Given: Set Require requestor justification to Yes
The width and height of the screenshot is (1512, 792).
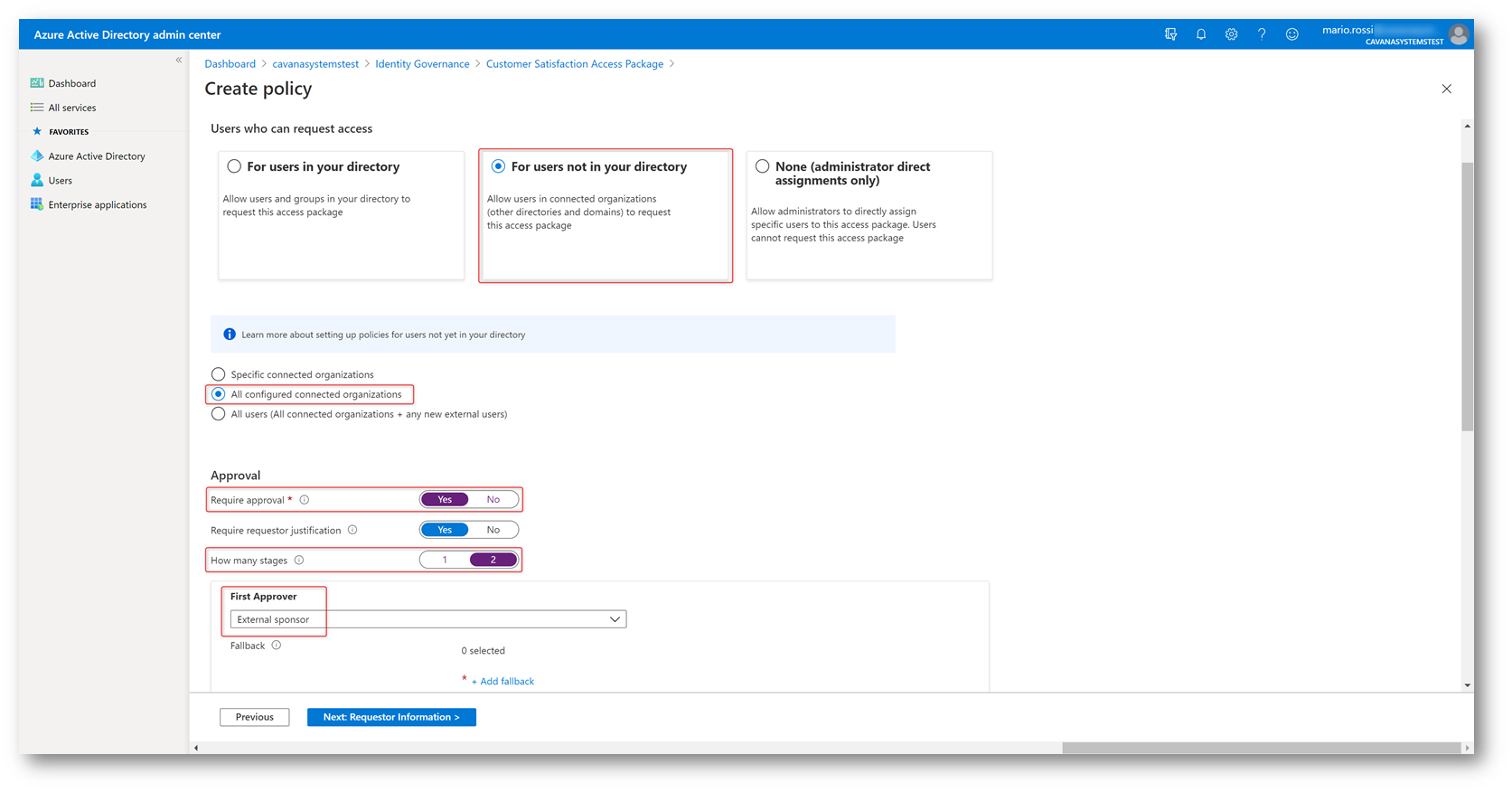Looking at the screenshot, I should (x=445, y=530).
